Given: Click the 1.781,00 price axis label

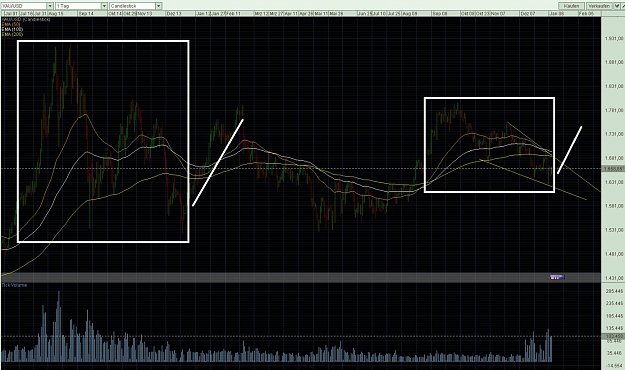Looking at the screenshot, I should pos(614,110).
